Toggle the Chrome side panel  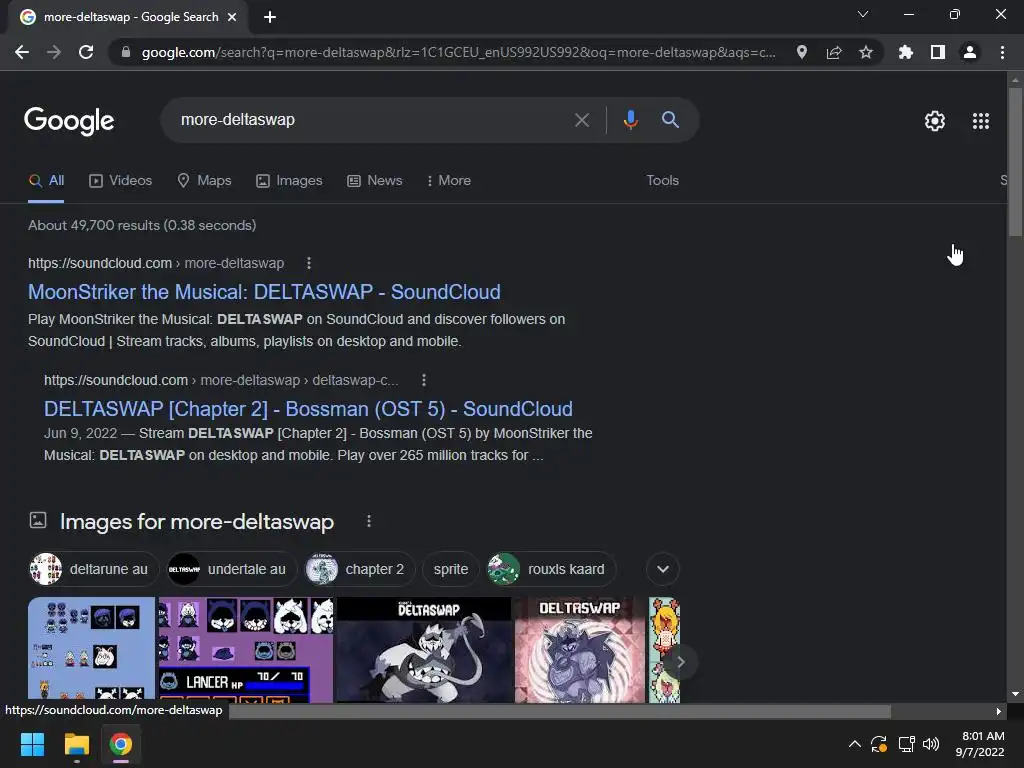(x=938, y=52)
